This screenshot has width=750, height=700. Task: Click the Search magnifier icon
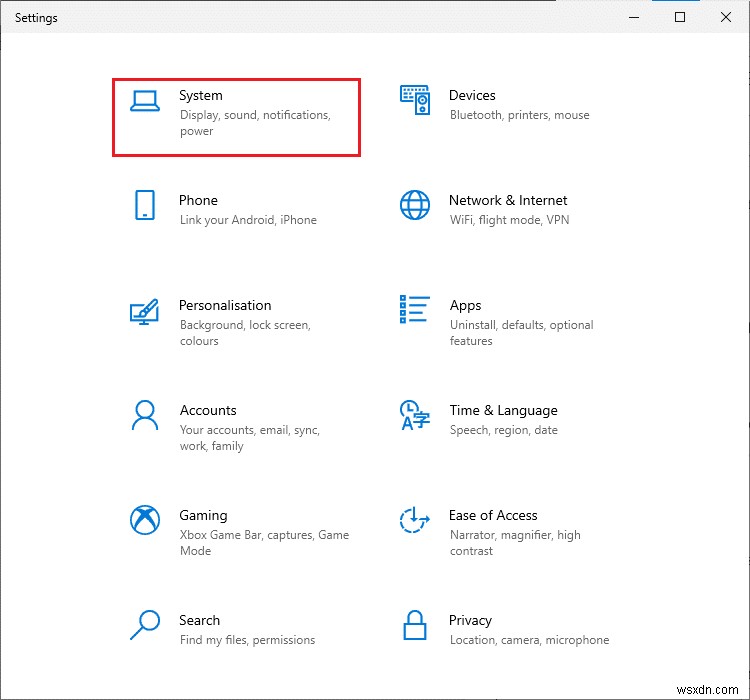point(145,624)
